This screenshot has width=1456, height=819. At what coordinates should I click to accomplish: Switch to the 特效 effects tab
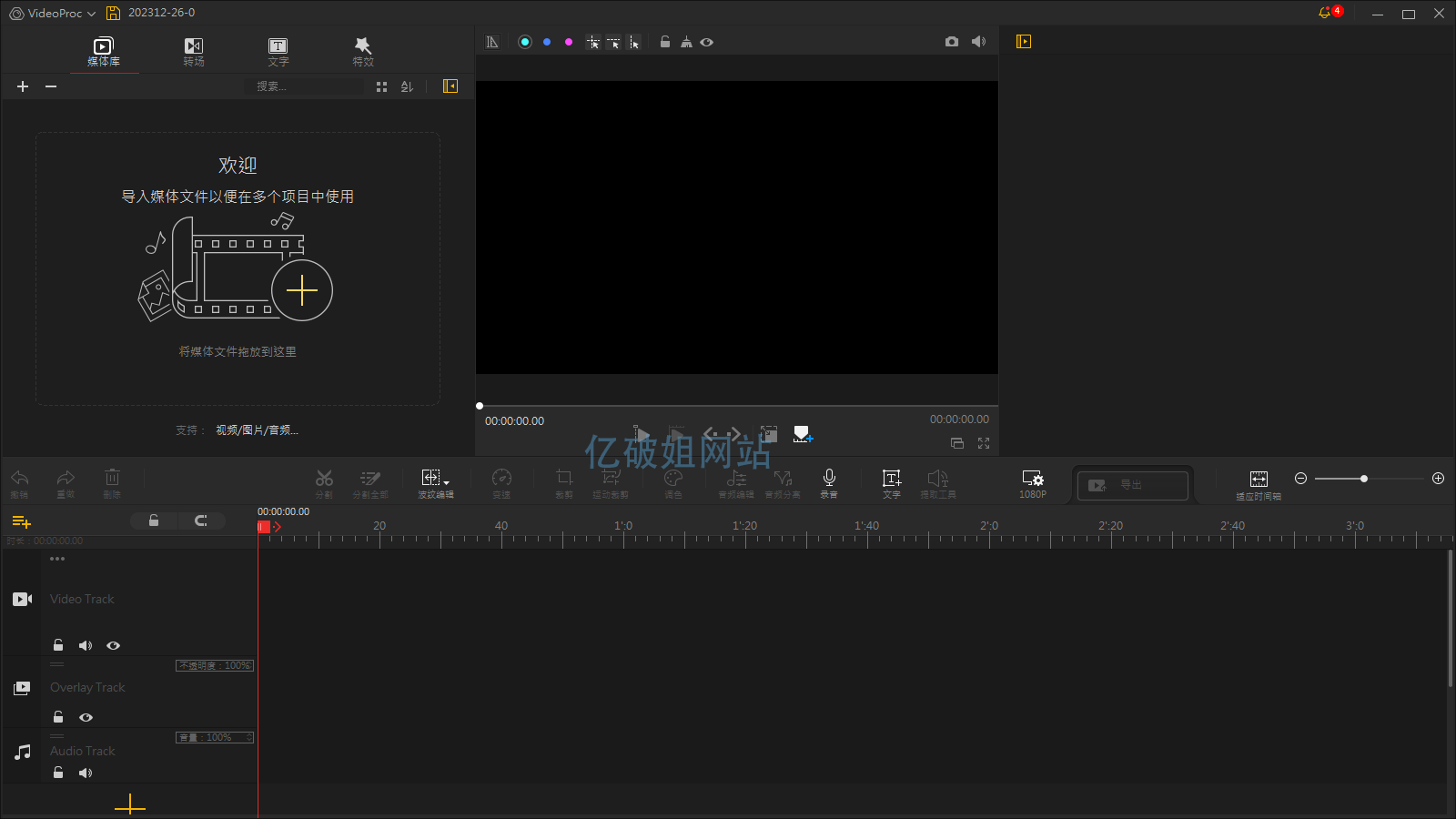pyautogui.click(x=363, y=52)
